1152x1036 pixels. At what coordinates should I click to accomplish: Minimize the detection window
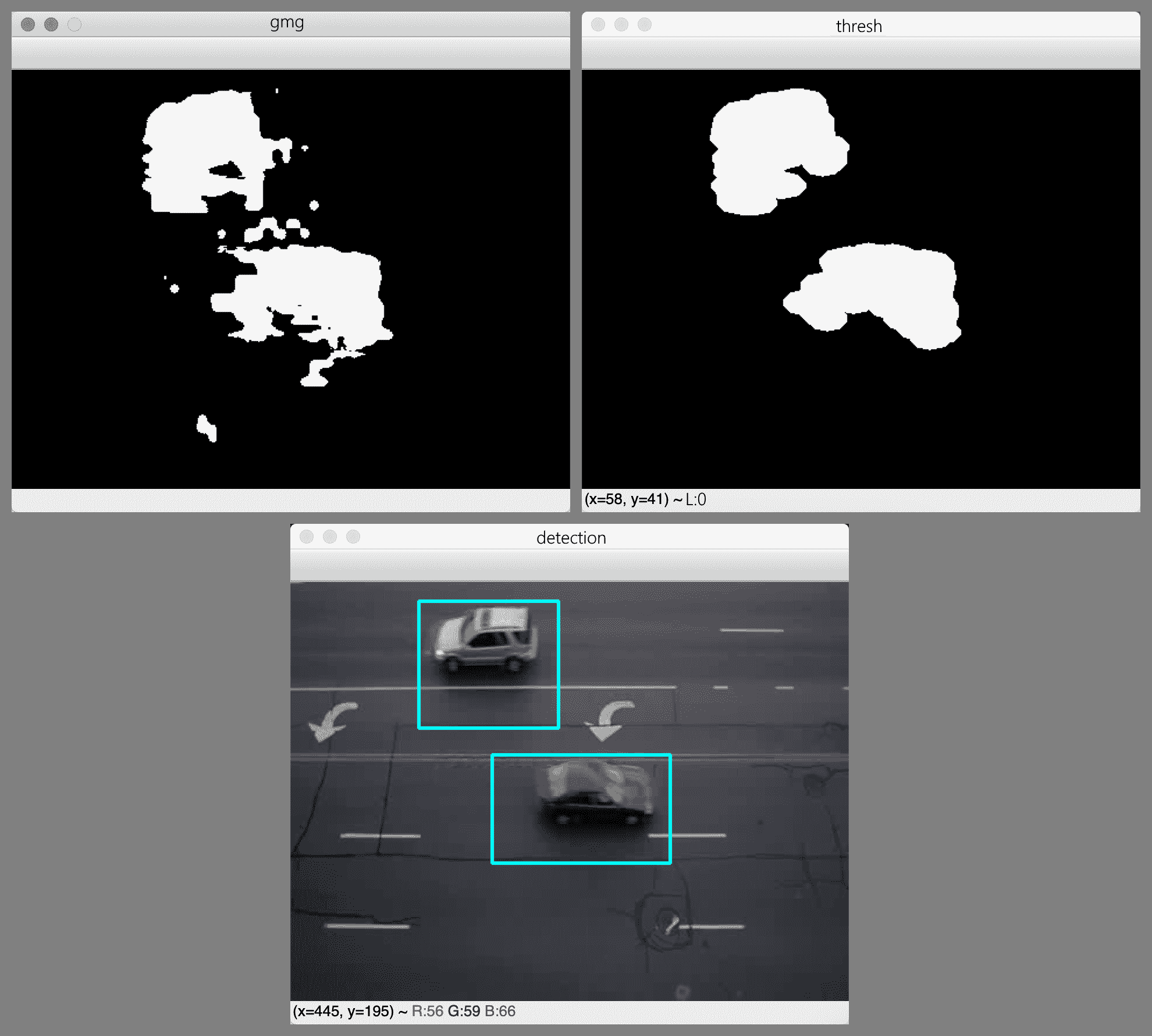click(330, 537)
